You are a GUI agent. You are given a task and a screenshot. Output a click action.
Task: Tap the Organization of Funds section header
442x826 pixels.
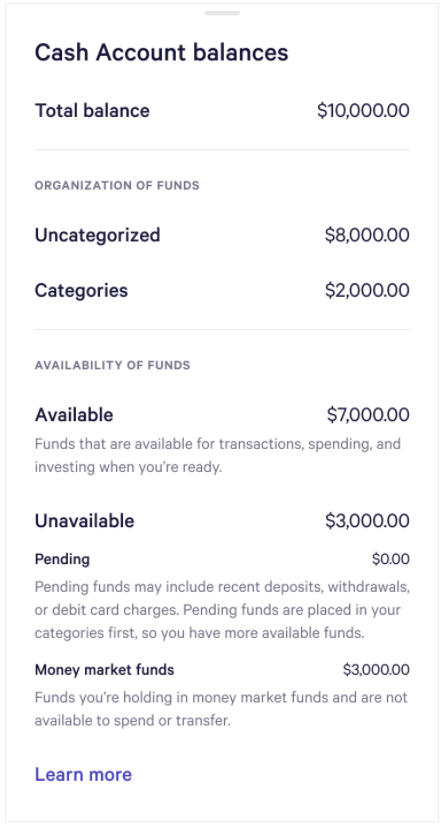click(117, 185)
